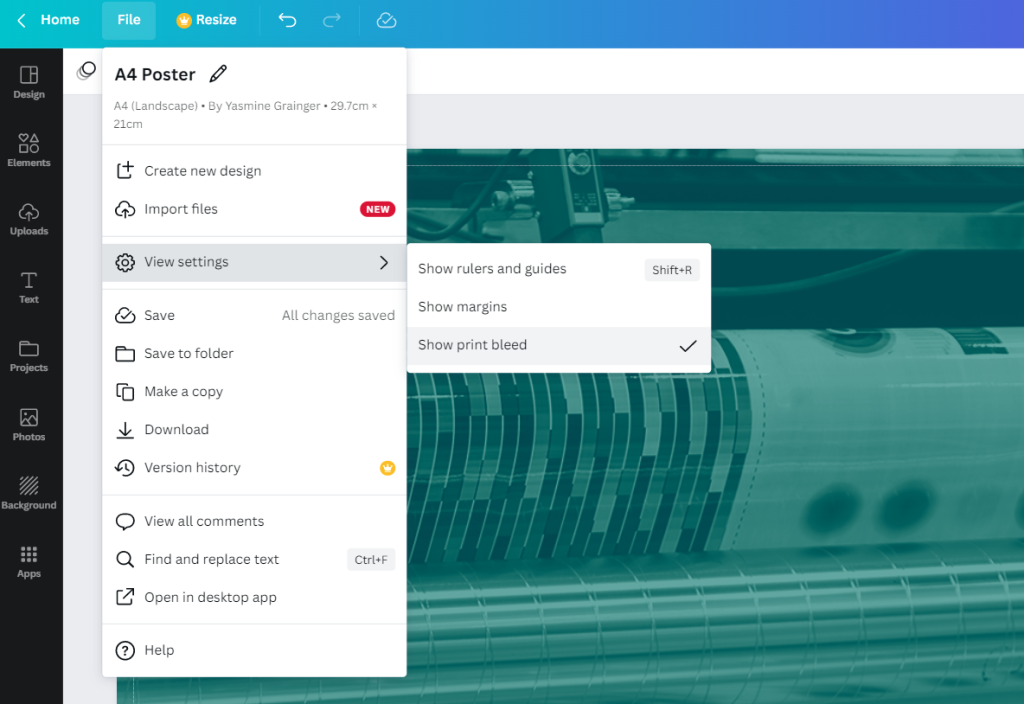Image resolution: width=1024 pixels, height=704 pixels.
Task: Expand the View settings submenu arrow
Action: click(384, 263)
